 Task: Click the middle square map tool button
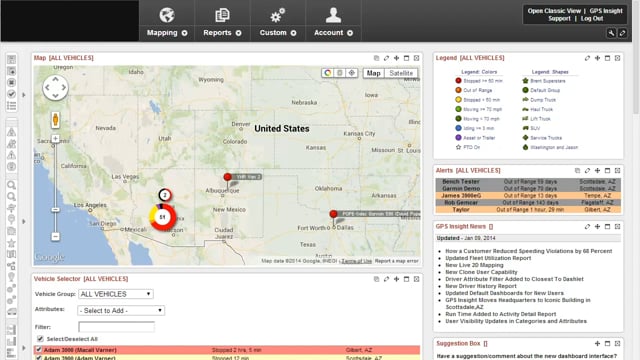pyautogui.click(x=340, y=73)
